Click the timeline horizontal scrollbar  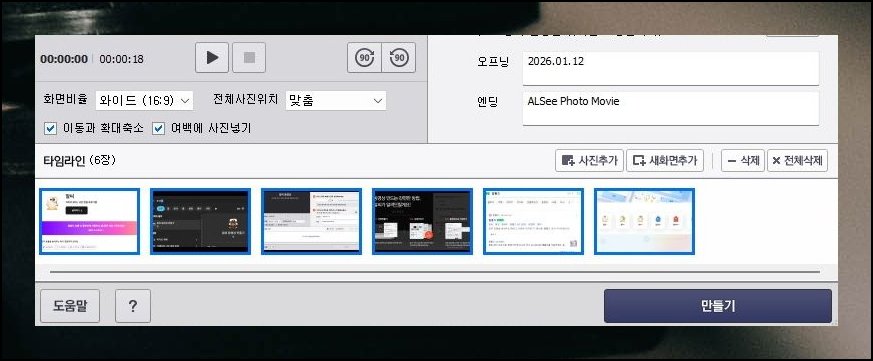(435, 272)
